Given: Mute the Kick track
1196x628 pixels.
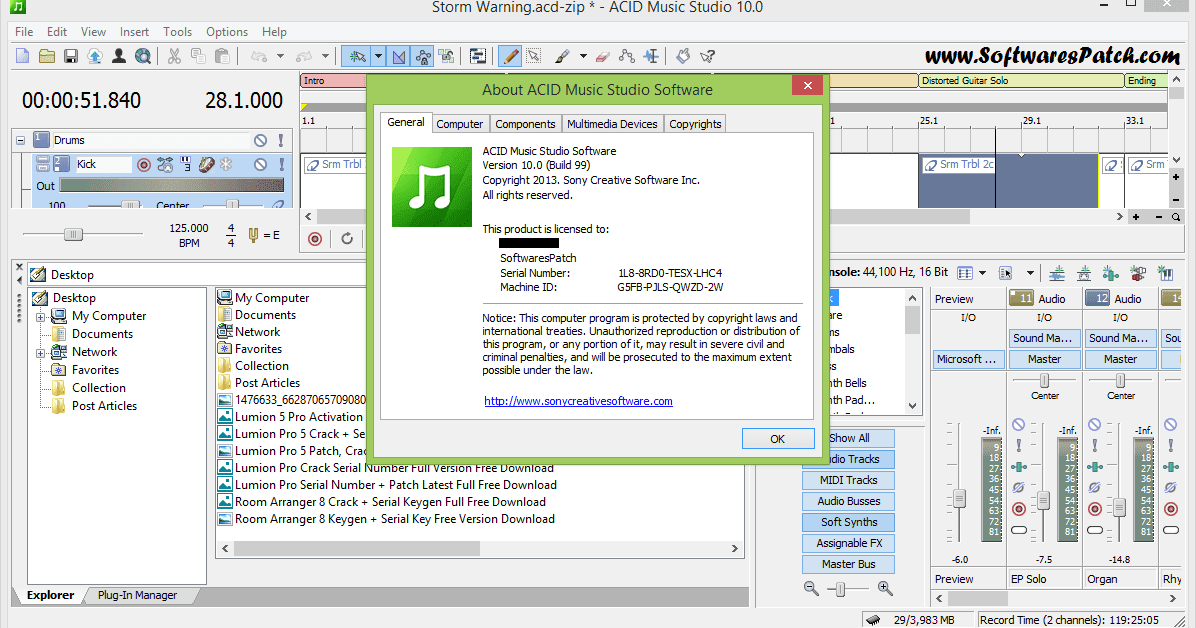Looking at the screenshot, I should click(260, 164).
